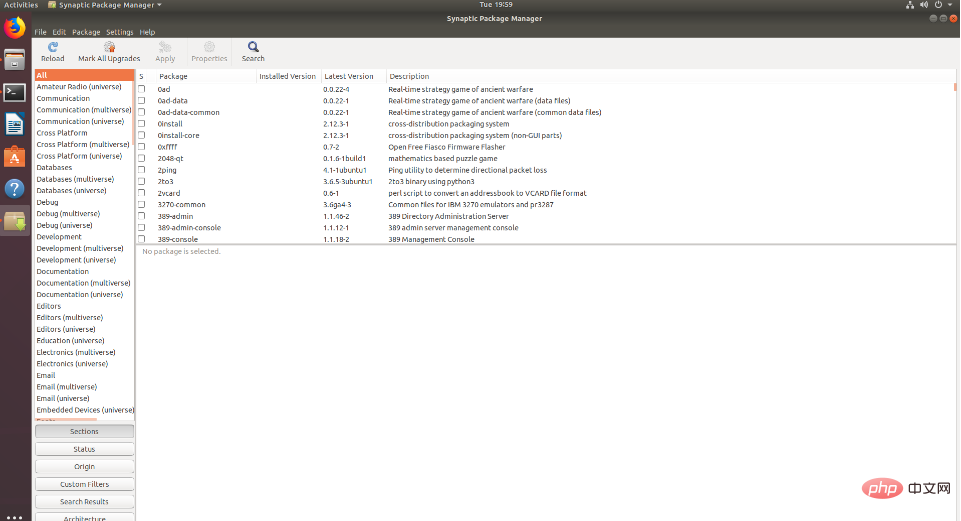The image size is (961, 521).
Task: Toggle status checkbox for 2048-qt
Action: coord(142,158)
